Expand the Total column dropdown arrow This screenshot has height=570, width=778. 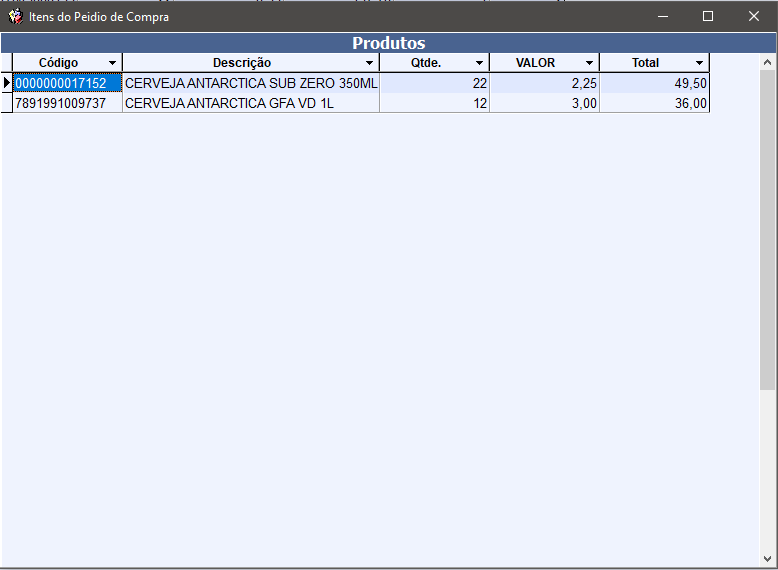700,63
